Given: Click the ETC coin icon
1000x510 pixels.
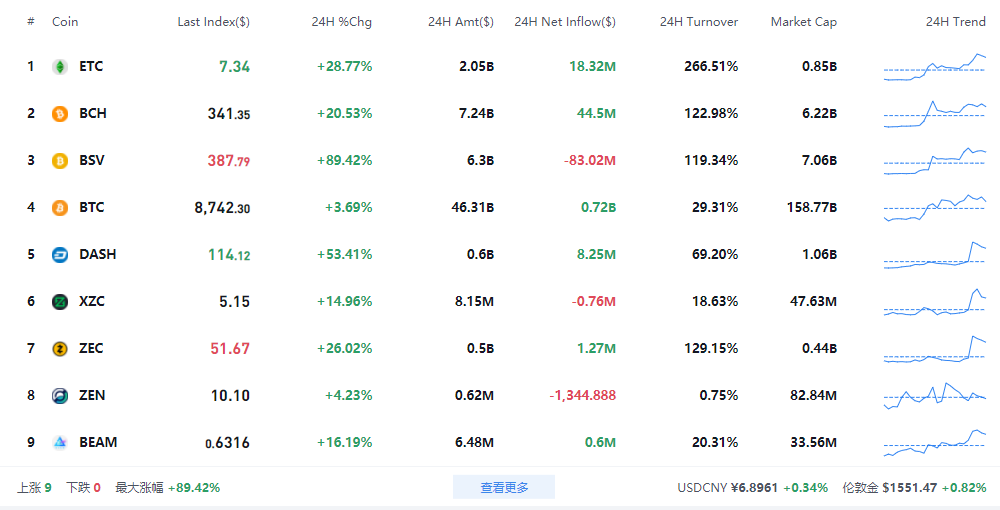Looking at the screenshot, I should click(x=60, y=67).
